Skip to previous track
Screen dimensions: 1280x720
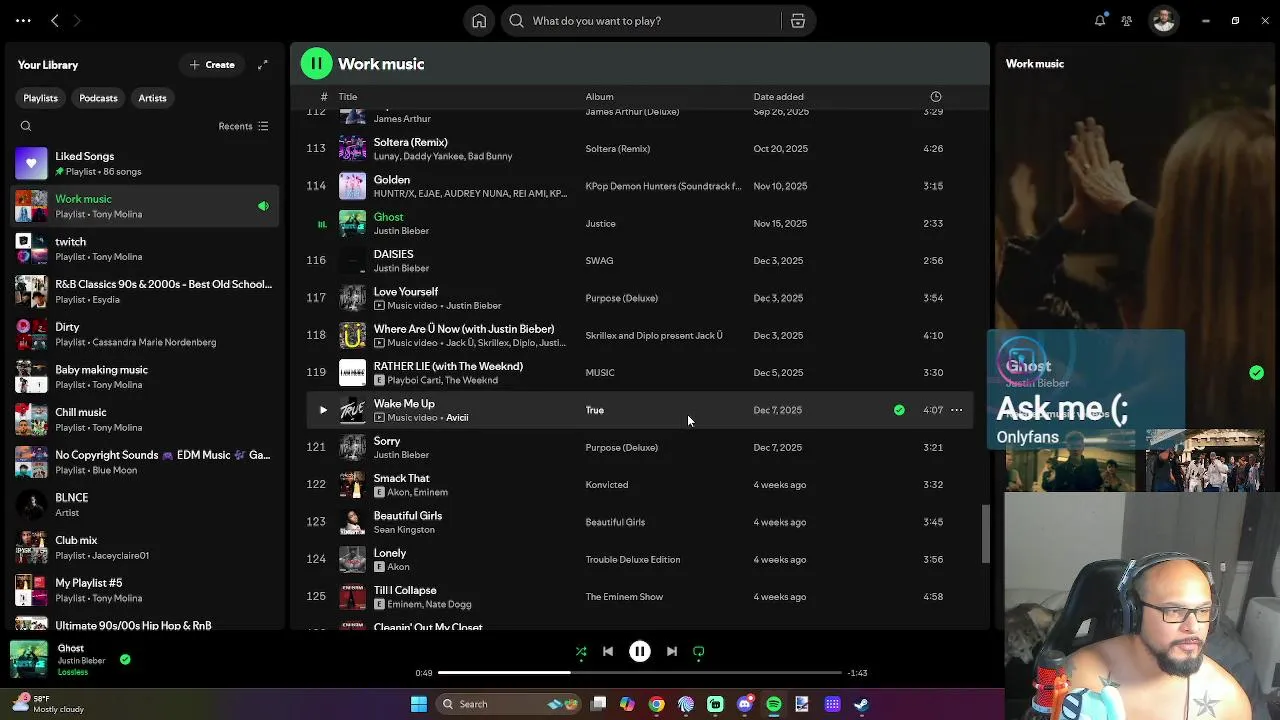coord(608,651)
